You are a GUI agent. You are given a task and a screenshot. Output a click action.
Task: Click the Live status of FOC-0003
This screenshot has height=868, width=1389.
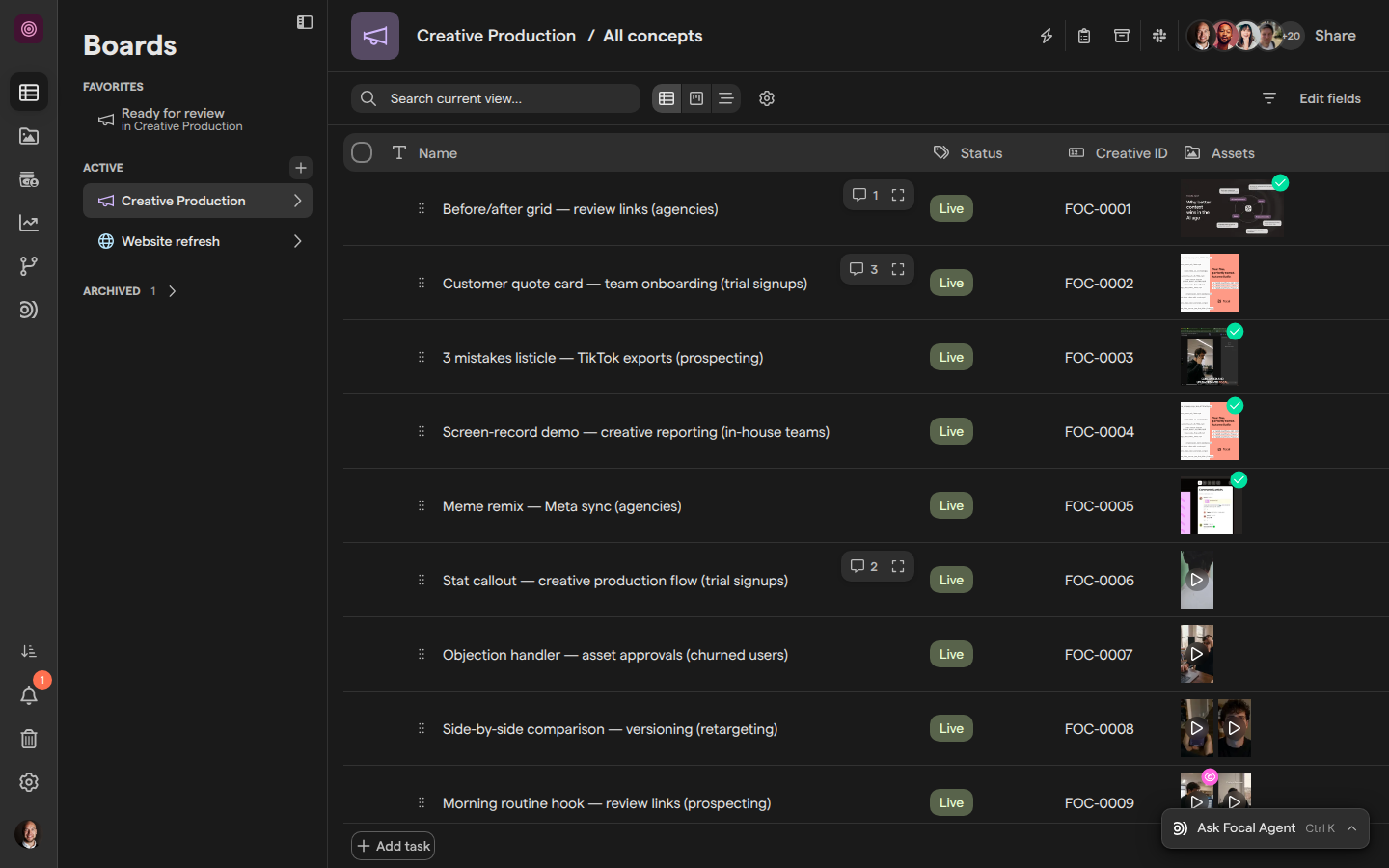[951, 357]
